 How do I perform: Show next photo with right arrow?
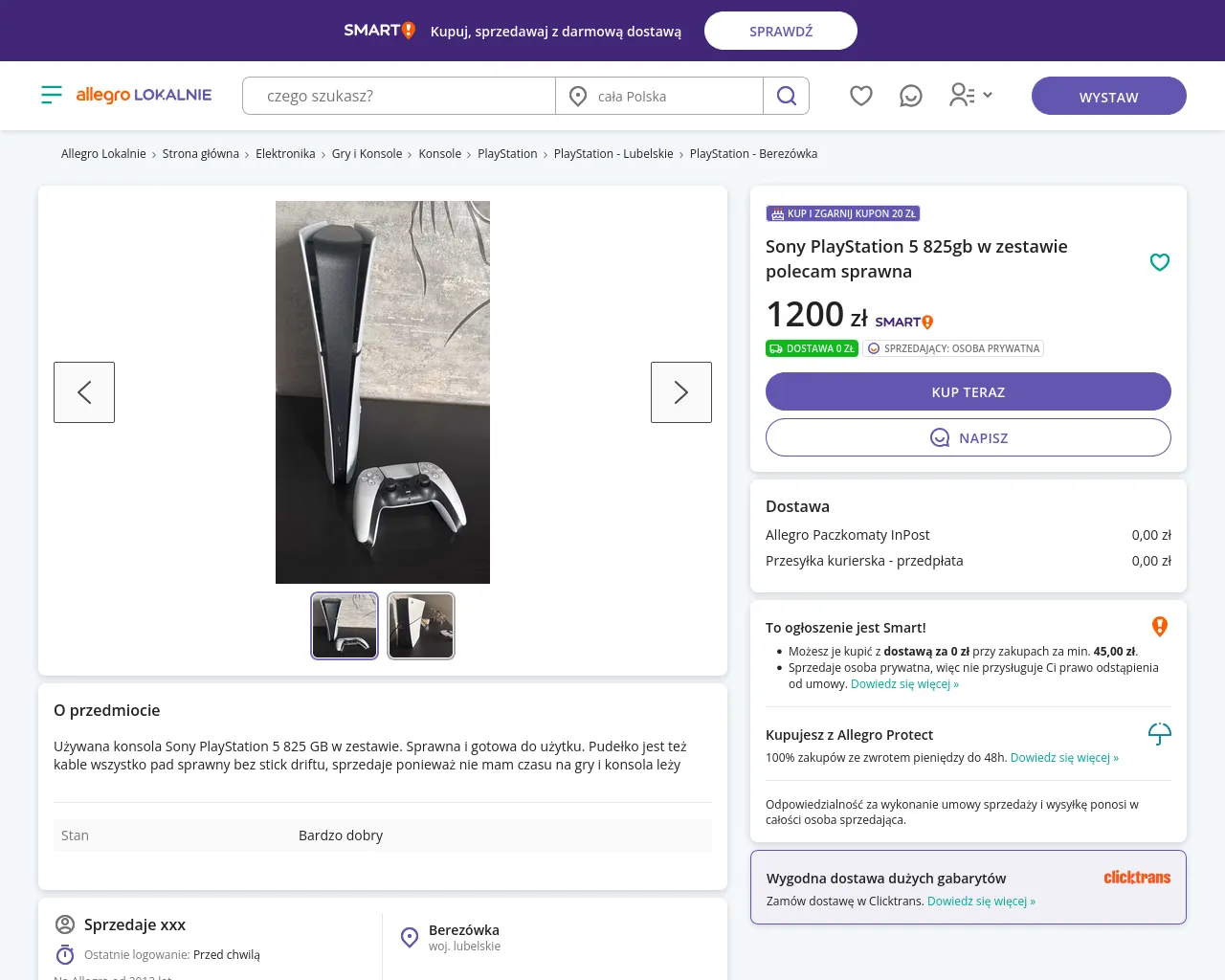click(681, 392)
